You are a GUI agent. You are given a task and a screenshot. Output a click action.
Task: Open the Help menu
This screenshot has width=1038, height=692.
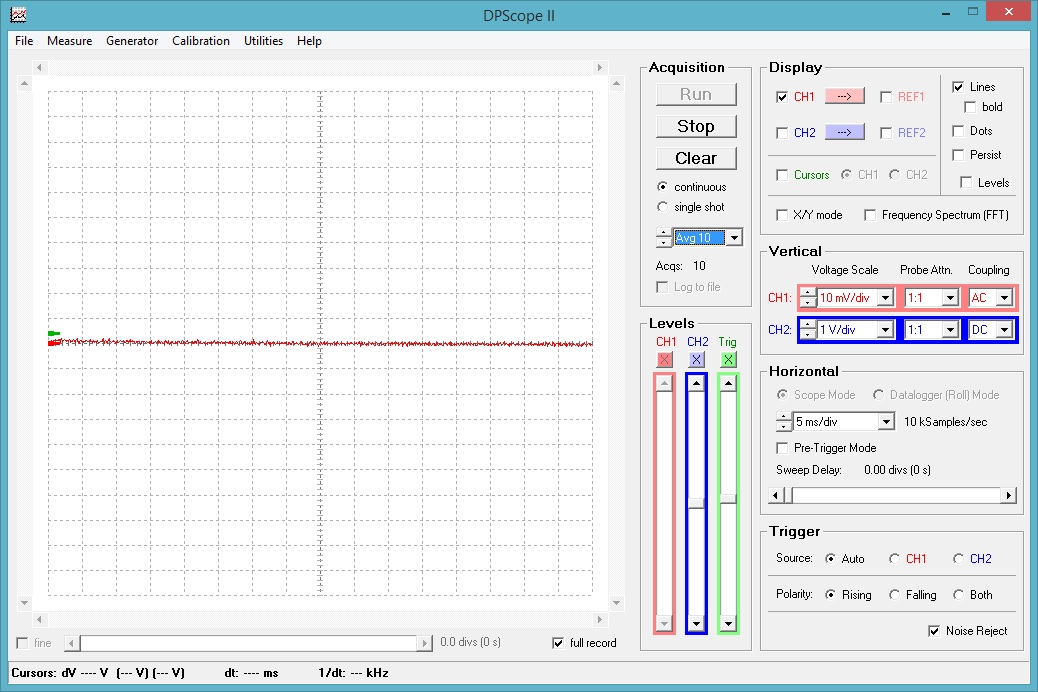(x=309, y=40)
